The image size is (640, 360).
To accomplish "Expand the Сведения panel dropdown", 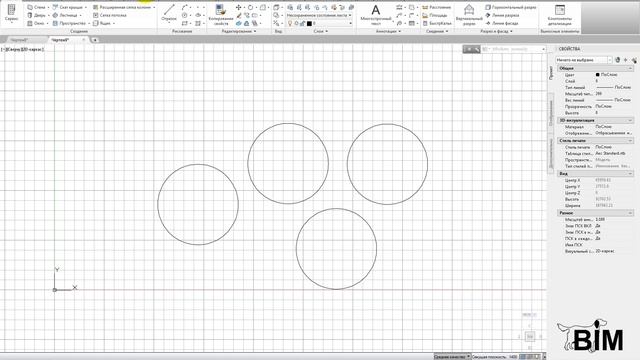I will tap(447, 31).
